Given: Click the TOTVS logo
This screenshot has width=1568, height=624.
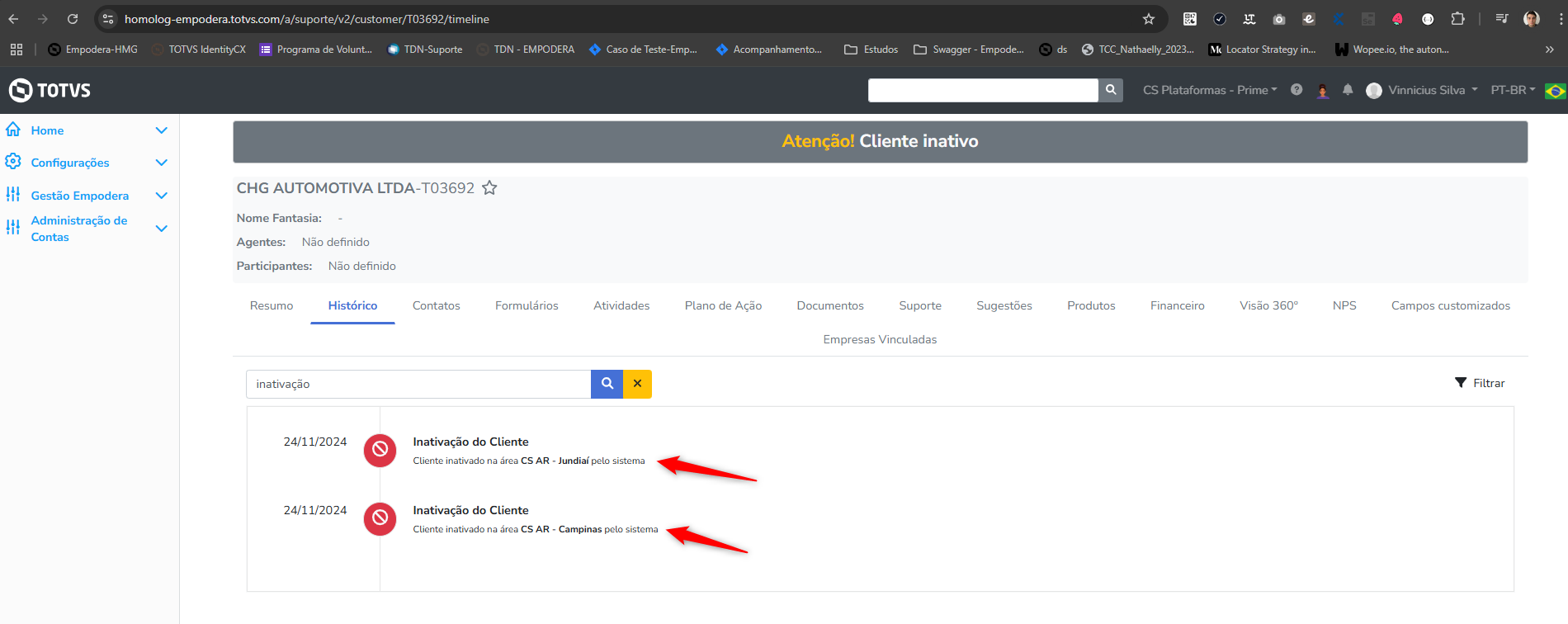Looking at the screenshot, I should click(x=50, y=90).
